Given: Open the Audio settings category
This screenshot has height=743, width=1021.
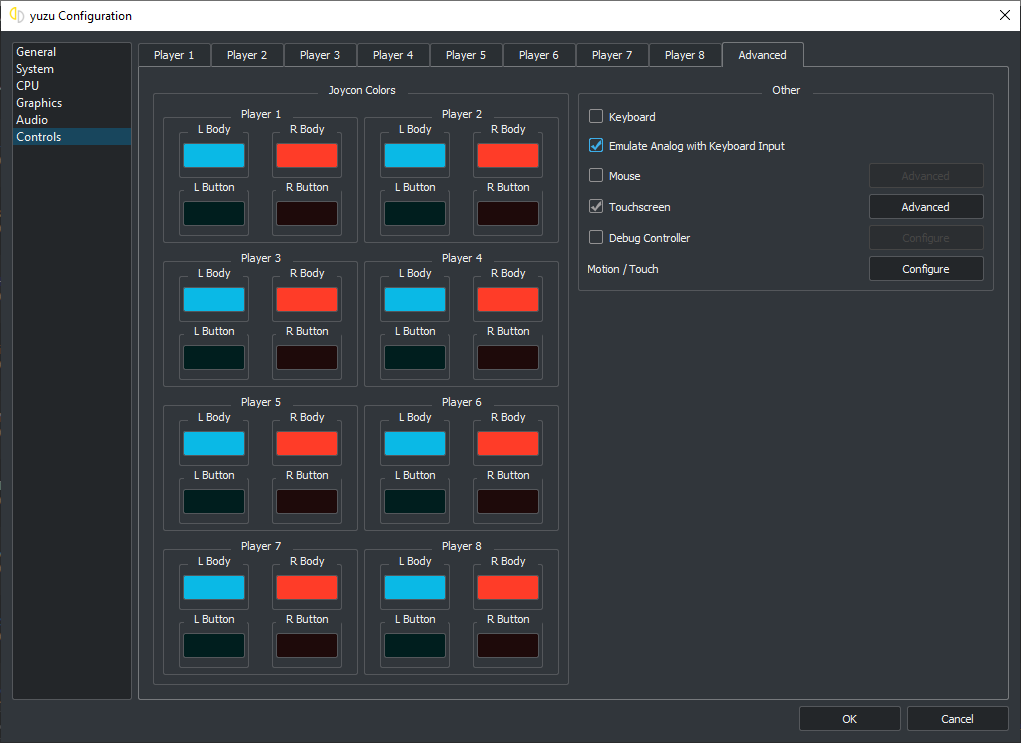Looking at the screenshot, I should point(32,120).
